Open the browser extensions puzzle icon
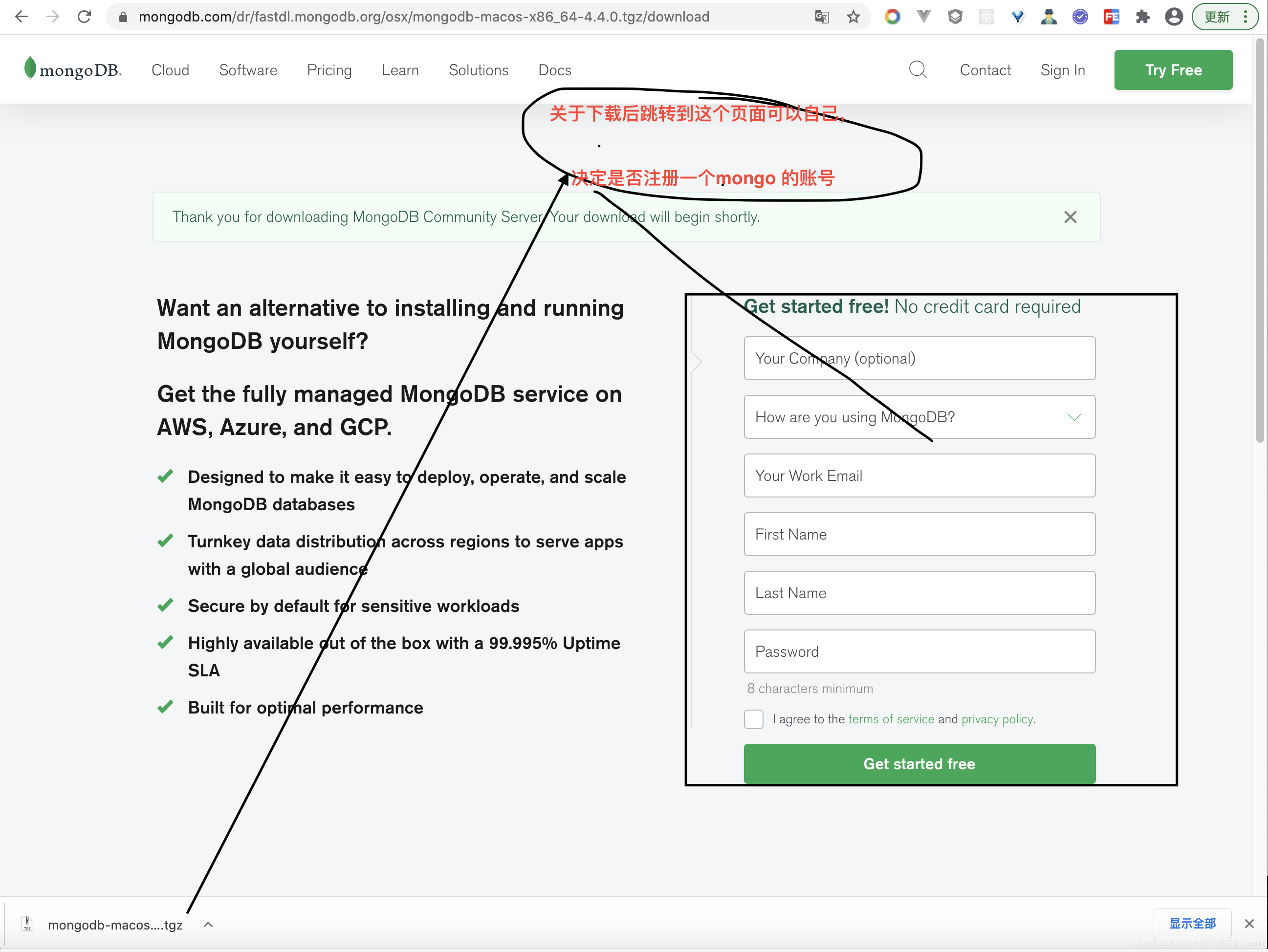This screenshot has height=952, width=1268. click(x=1143, y=17)
